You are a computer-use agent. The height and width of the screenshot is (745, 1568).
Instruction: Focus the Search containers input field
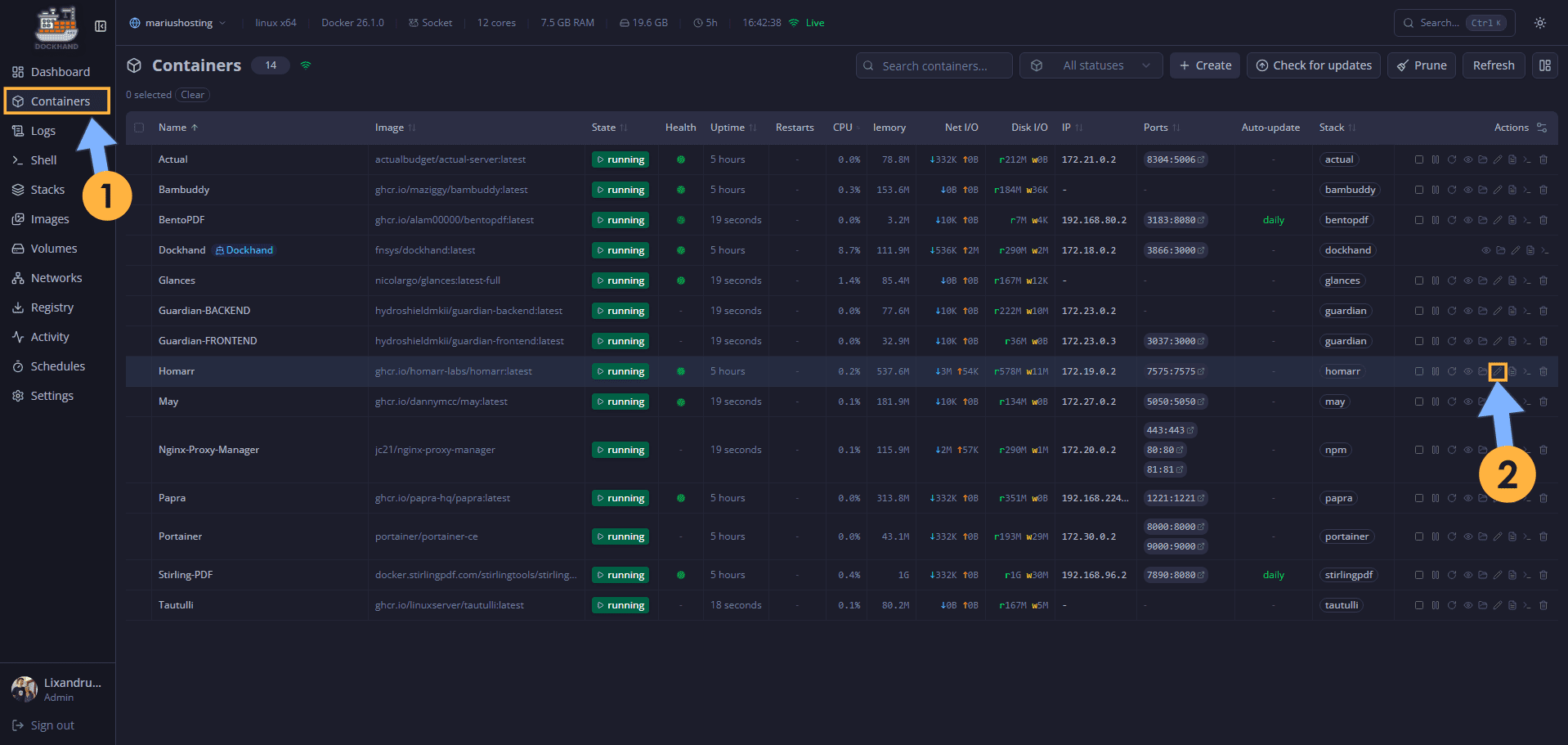click(934, 65)
